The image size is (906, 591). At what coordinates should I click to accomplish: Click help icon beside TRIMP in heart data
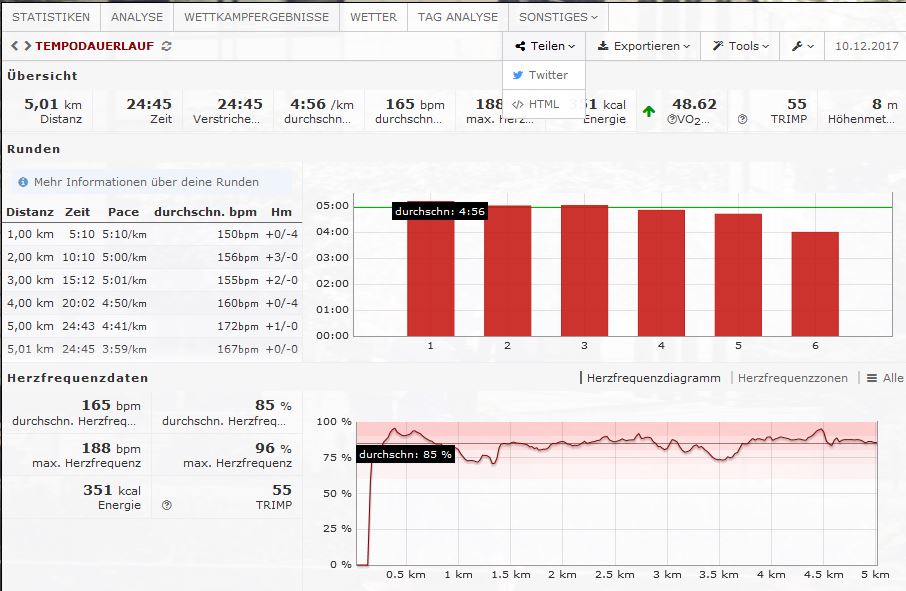(166, 505)
